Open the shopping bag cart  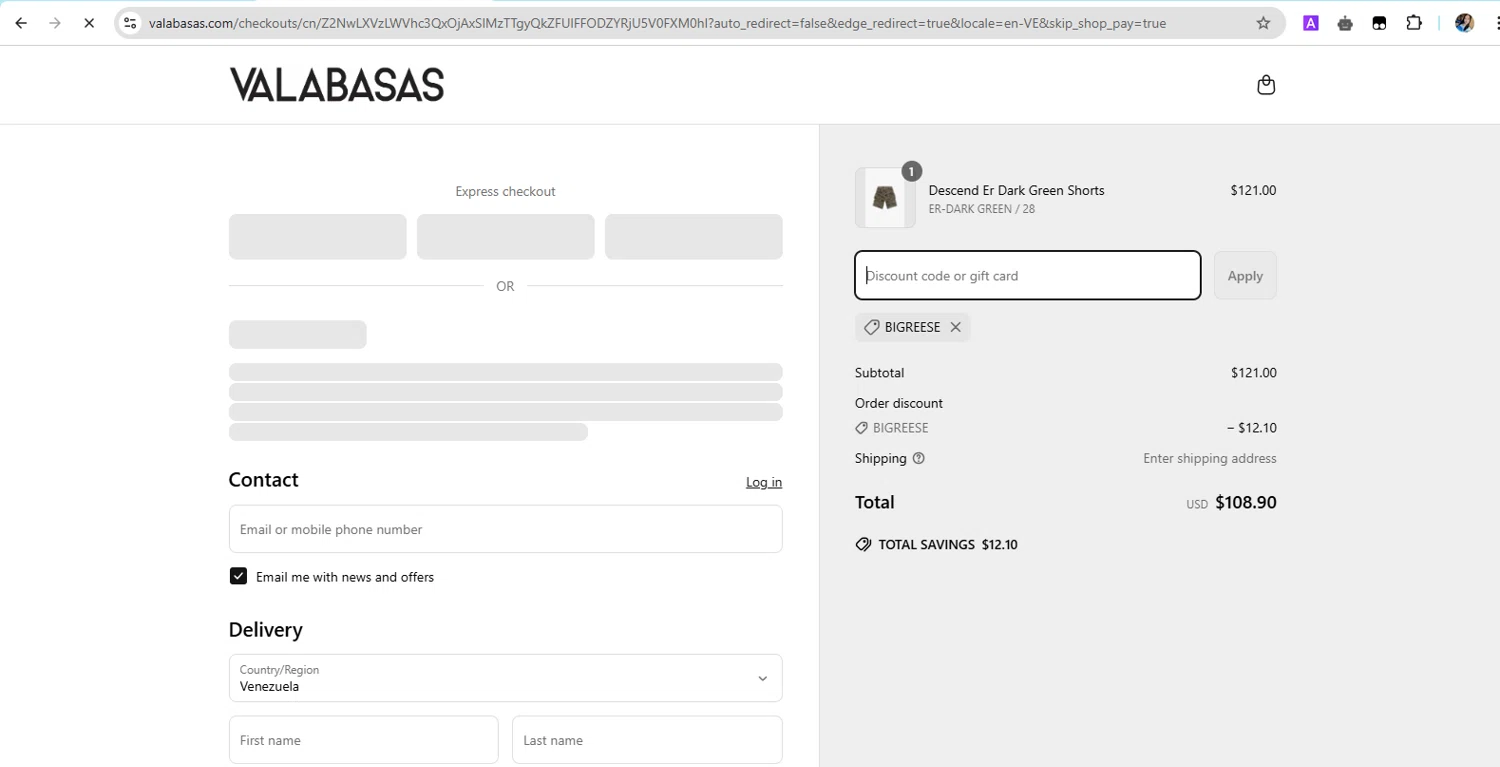click(x=1266, y=85)
